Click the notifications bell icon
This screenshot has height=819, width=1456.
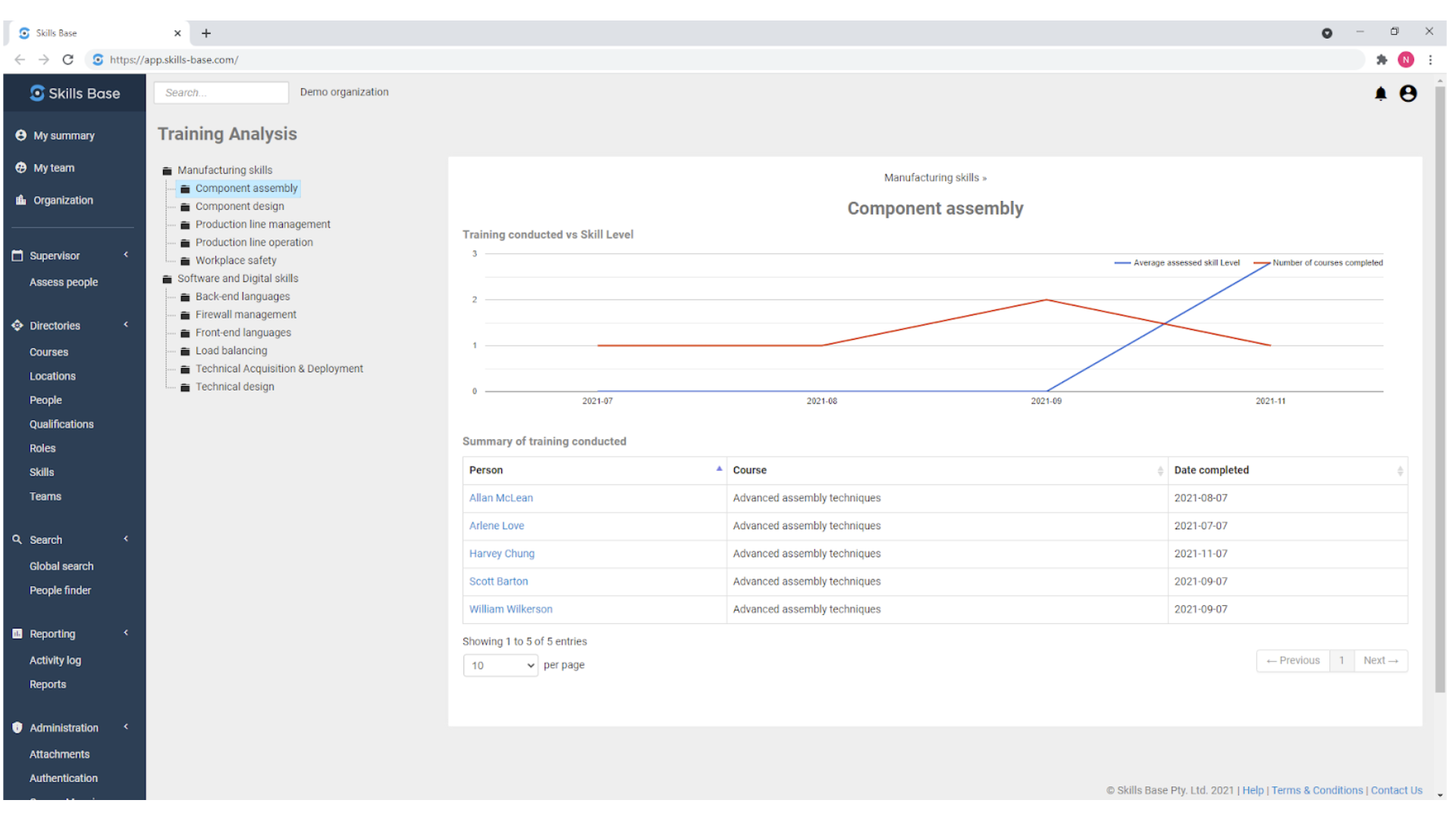click(x=1380, y=93)
